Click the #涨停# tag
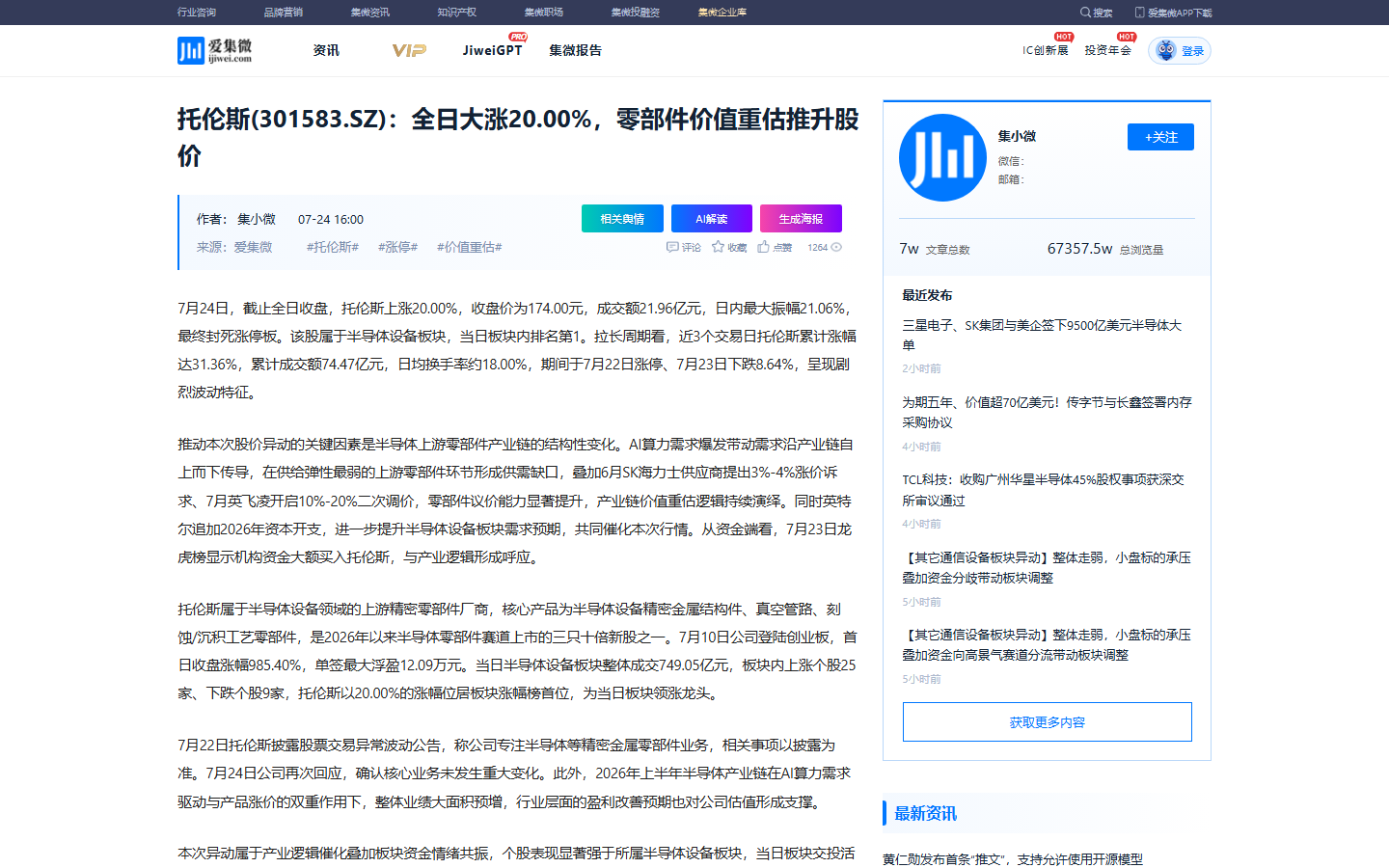 (397, 247)
